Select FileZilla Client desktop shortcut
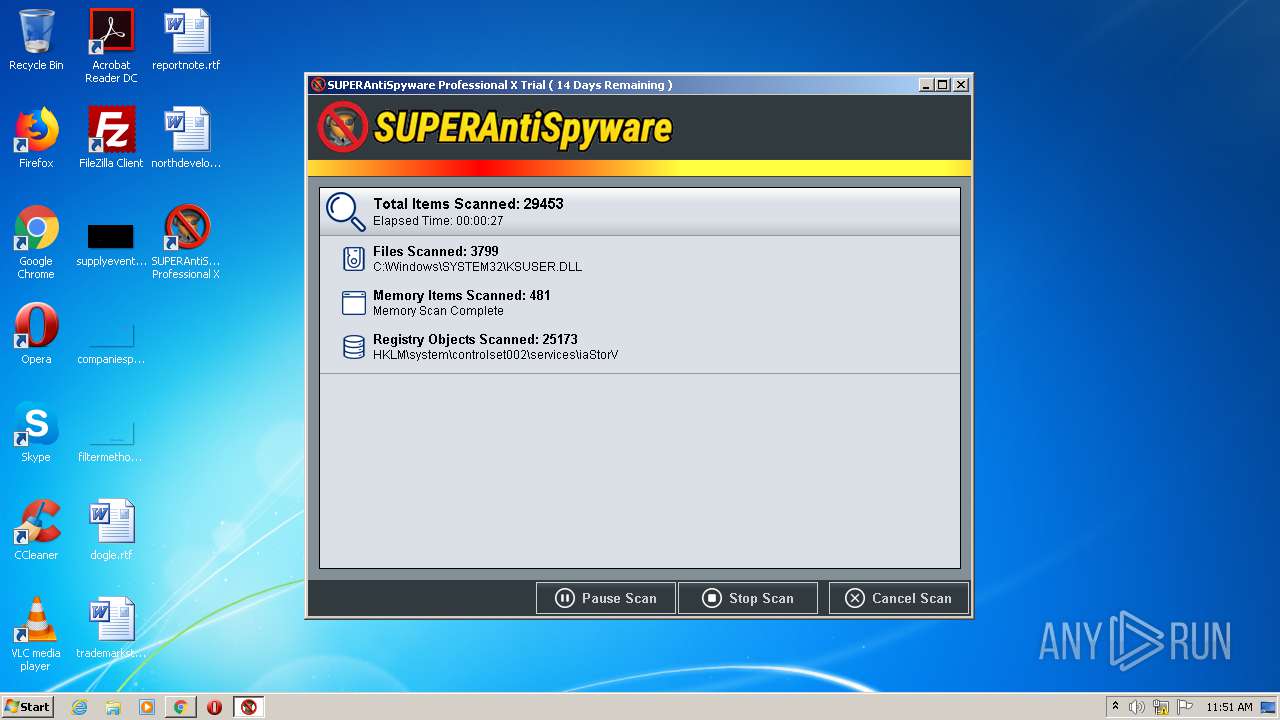The height and width of the screenshot is (720, 1280). click(111, 138)
